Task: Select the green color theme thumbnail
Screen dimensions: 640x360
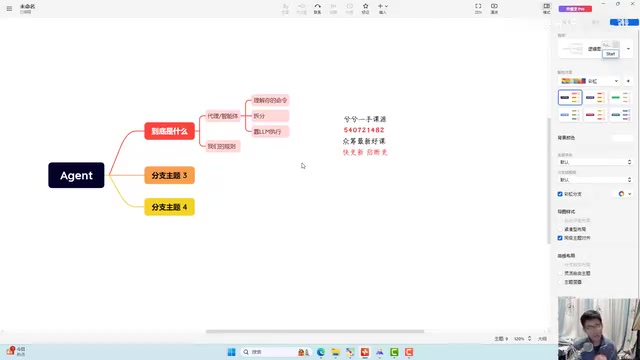Action: (620, 98)
